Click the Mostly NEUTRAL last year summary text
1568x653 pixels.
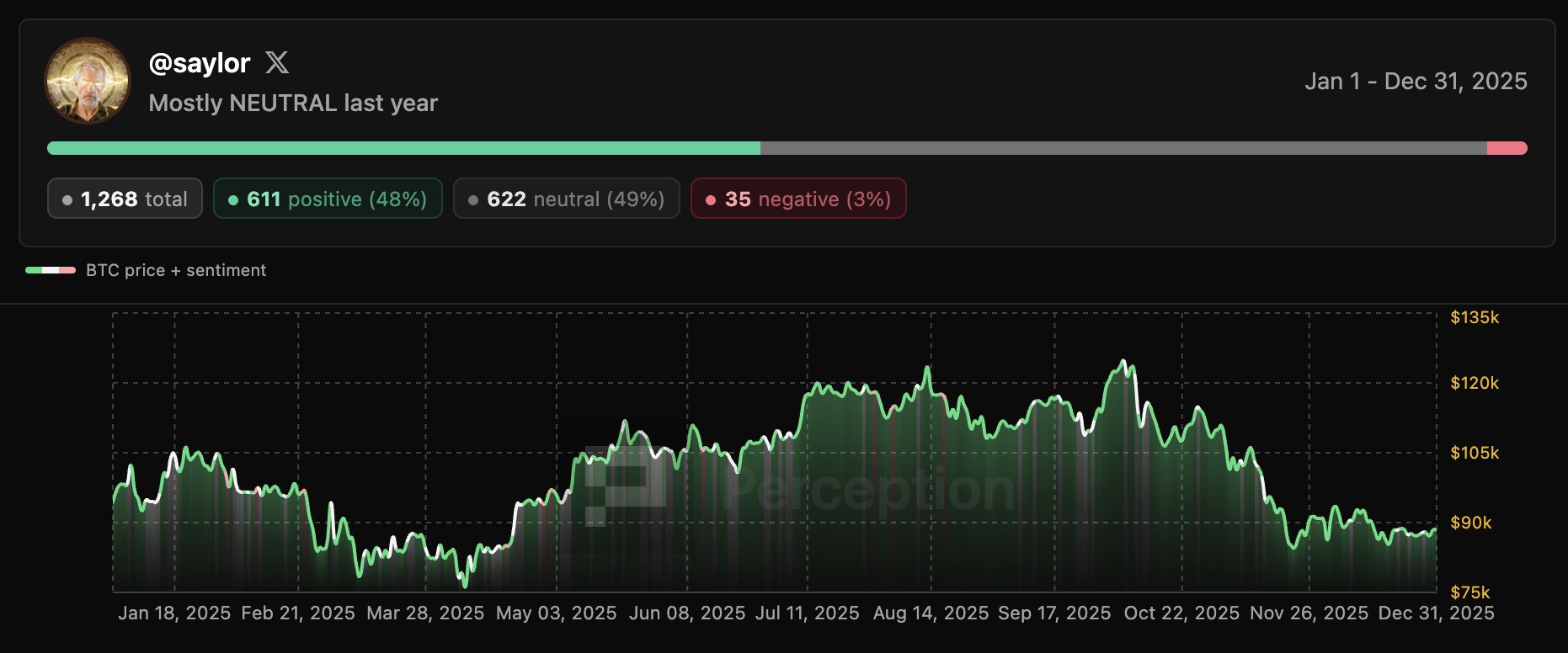[293, 103]
